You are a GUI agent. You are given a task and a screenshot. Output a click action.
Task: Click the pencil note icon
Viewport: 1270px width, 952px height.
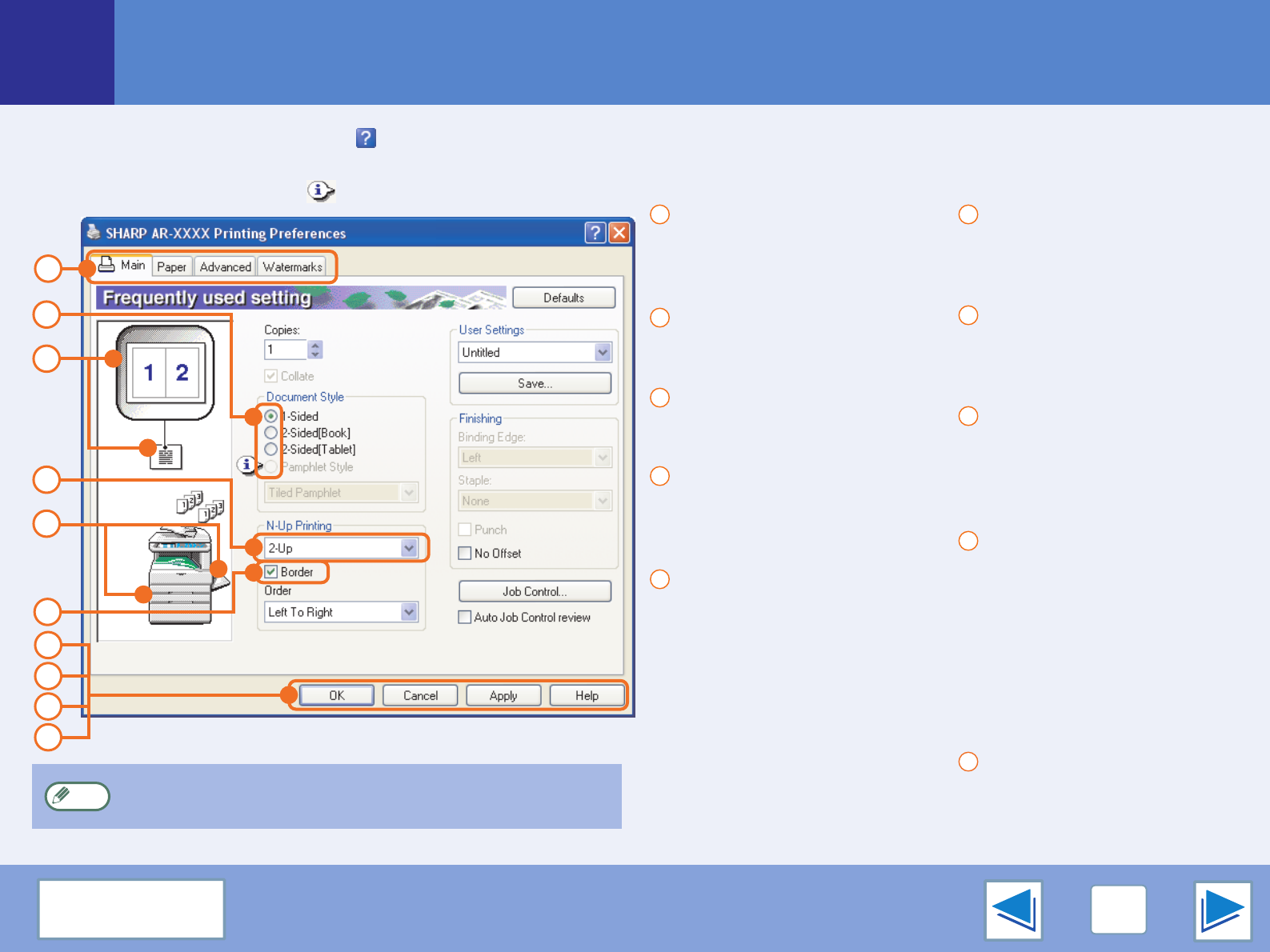tap(78, 796)
